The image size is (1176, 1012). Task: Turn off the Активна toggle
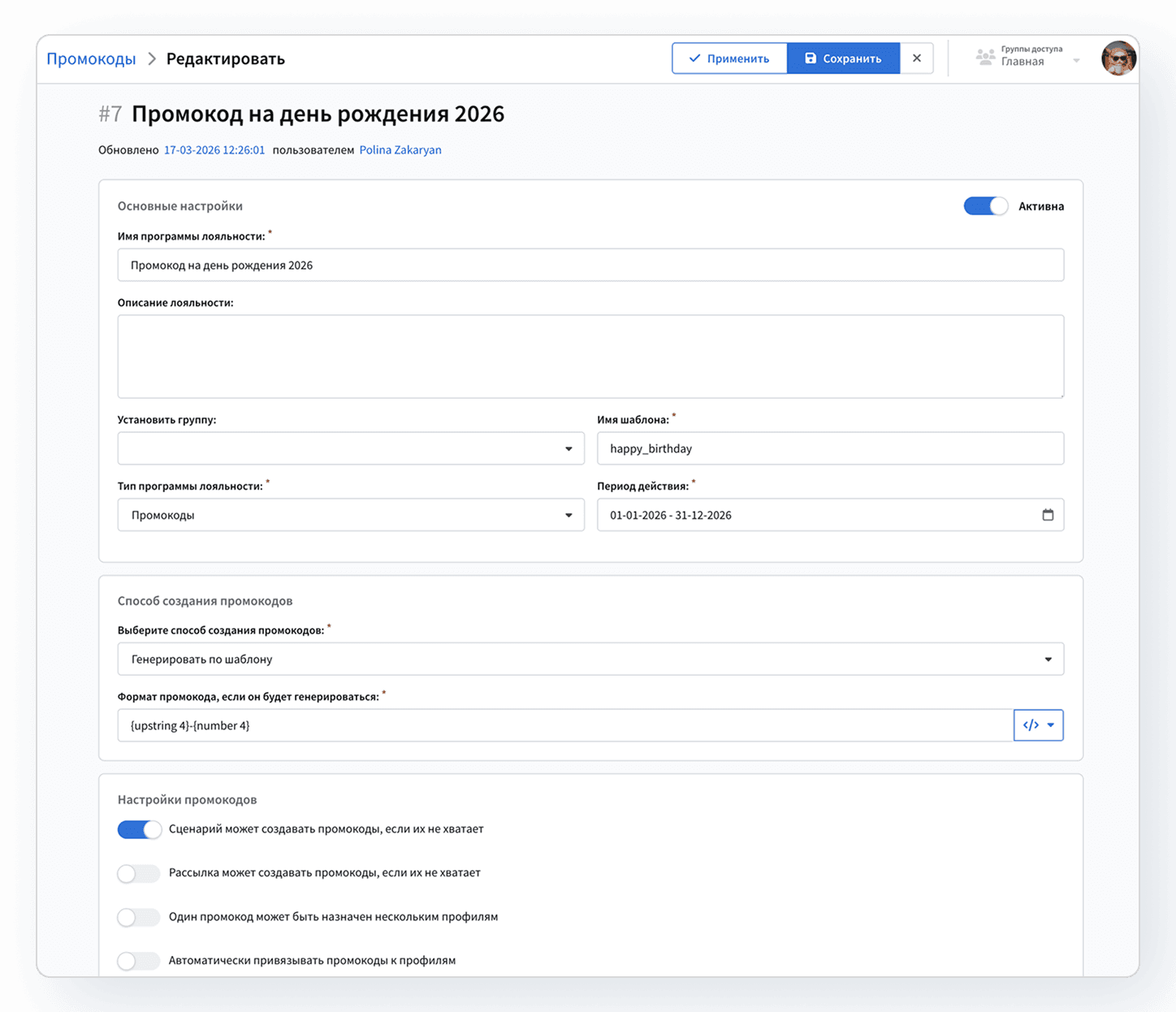[985, 205]
